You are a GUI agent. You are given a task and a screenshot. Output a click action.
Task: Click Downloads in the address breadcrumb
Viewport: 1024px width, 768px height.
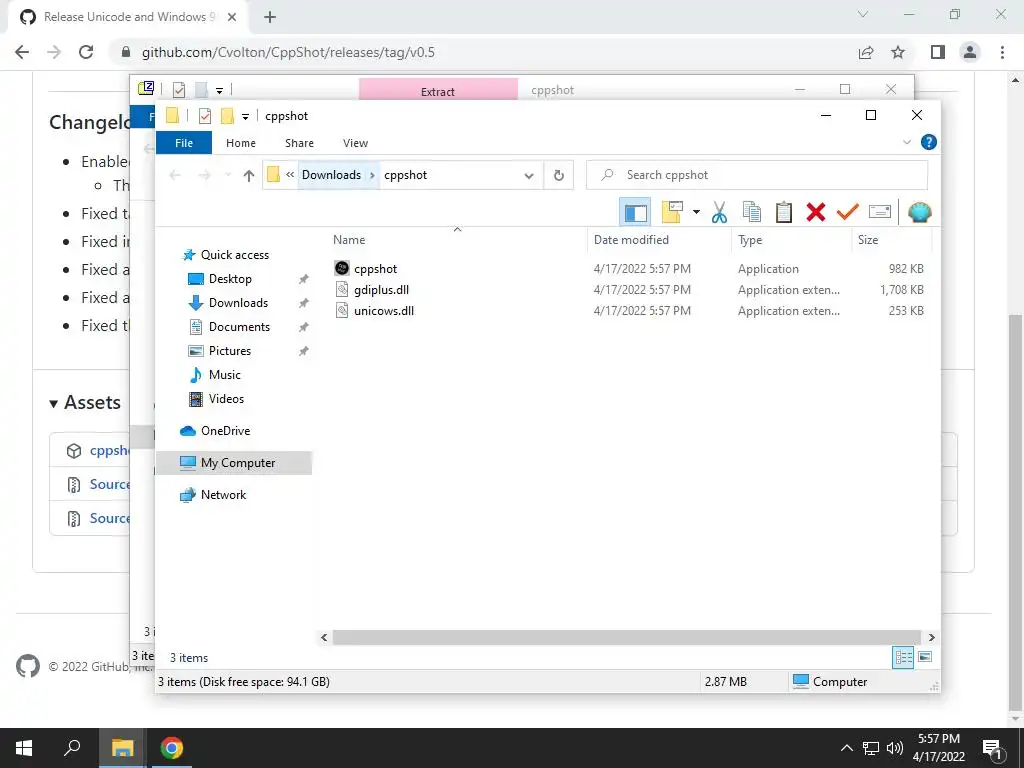click(x=331, y=175)
